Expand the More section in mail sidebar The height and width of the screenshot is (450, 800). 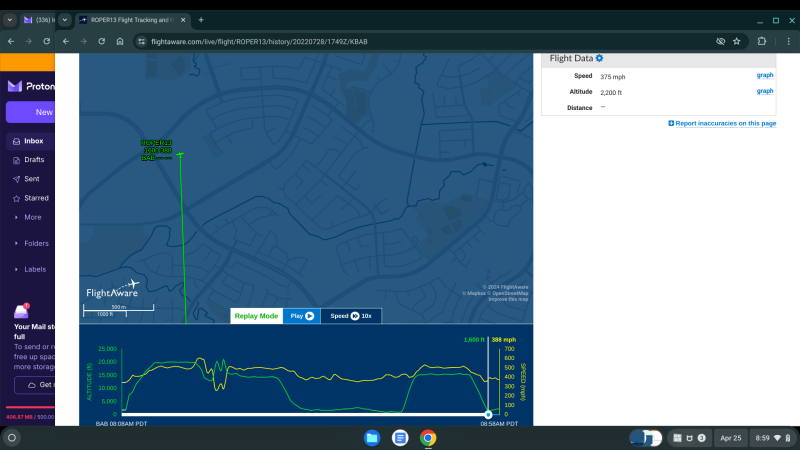point(32,217)
